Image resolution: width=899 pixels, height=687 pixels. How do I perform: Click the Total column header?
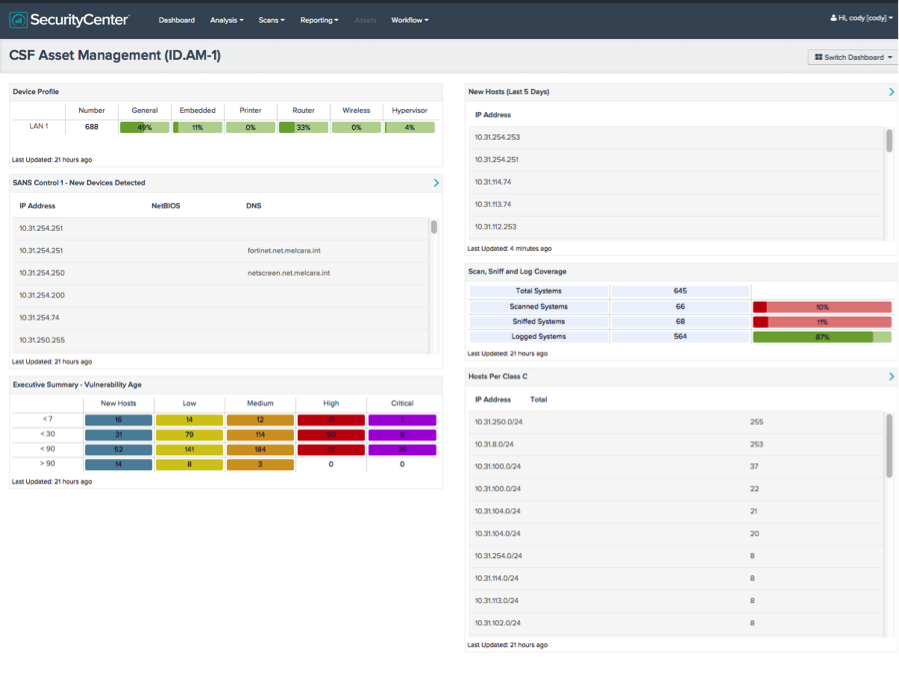tap(538, 400)
